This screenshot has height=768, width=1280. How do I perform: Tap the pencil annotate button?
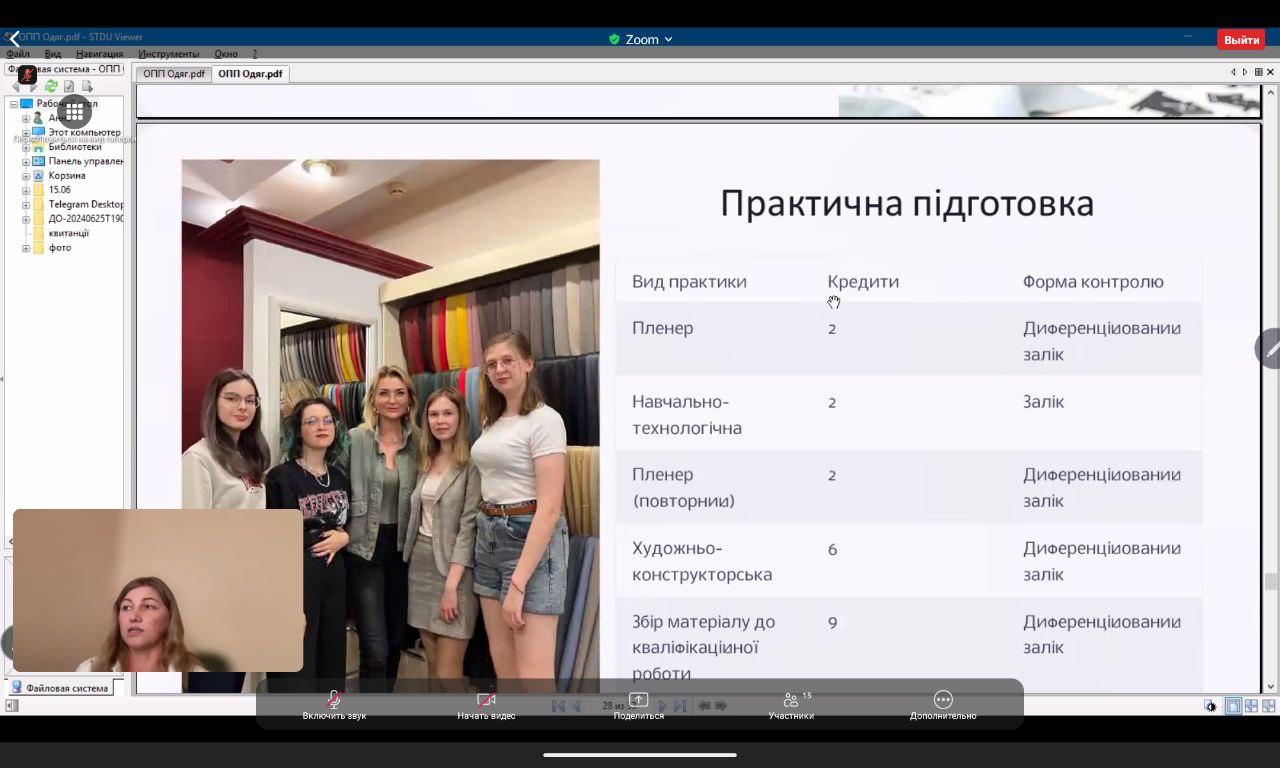pyautogui.click(x=1269, y=349)
